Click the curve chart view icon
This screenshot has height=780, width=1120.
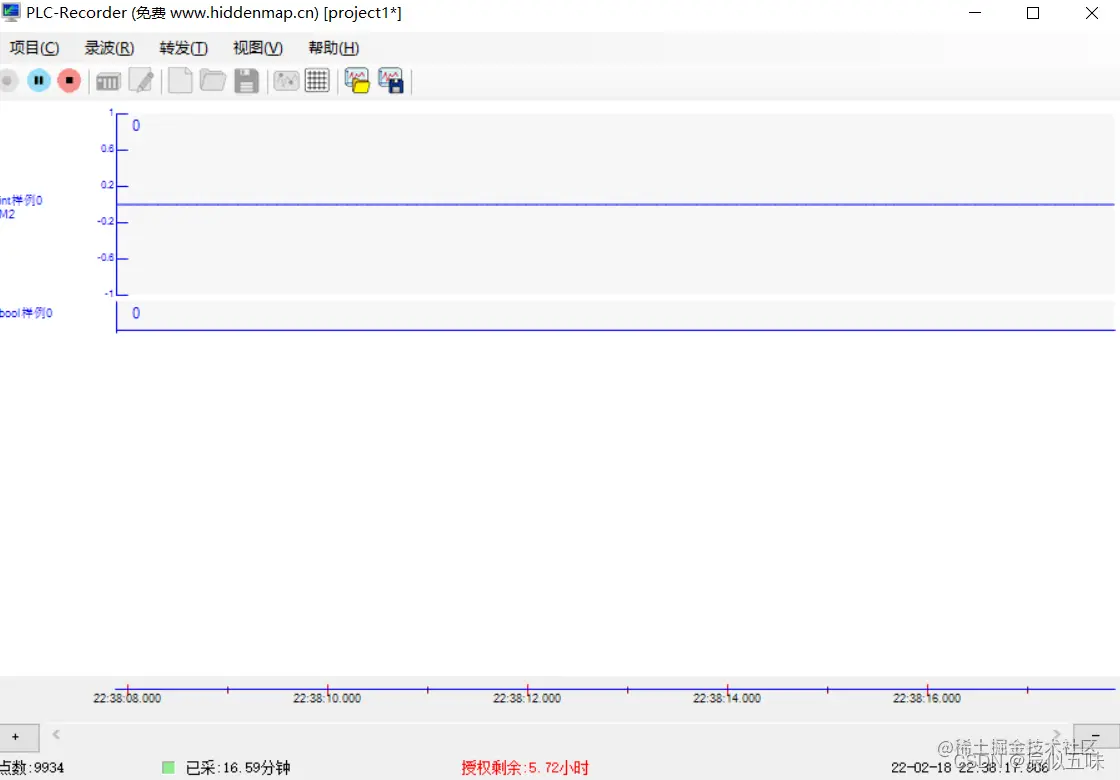[x=286, y=81]
